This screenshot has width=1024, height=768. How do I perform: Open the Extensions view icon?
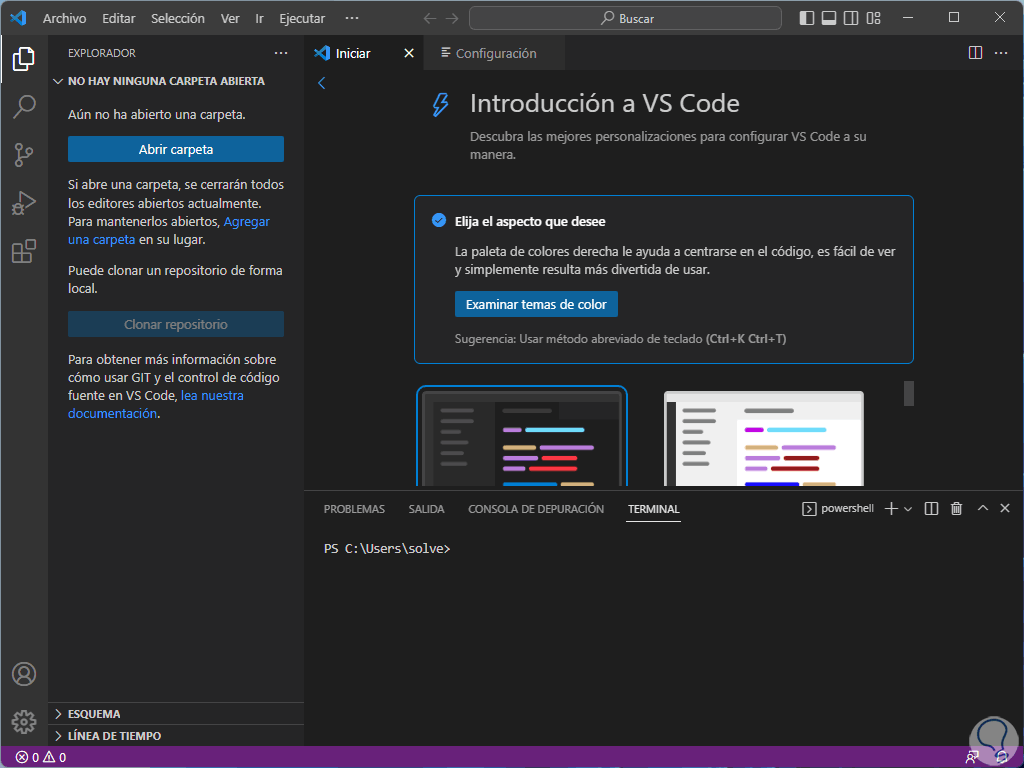click(x=24, y=251)
